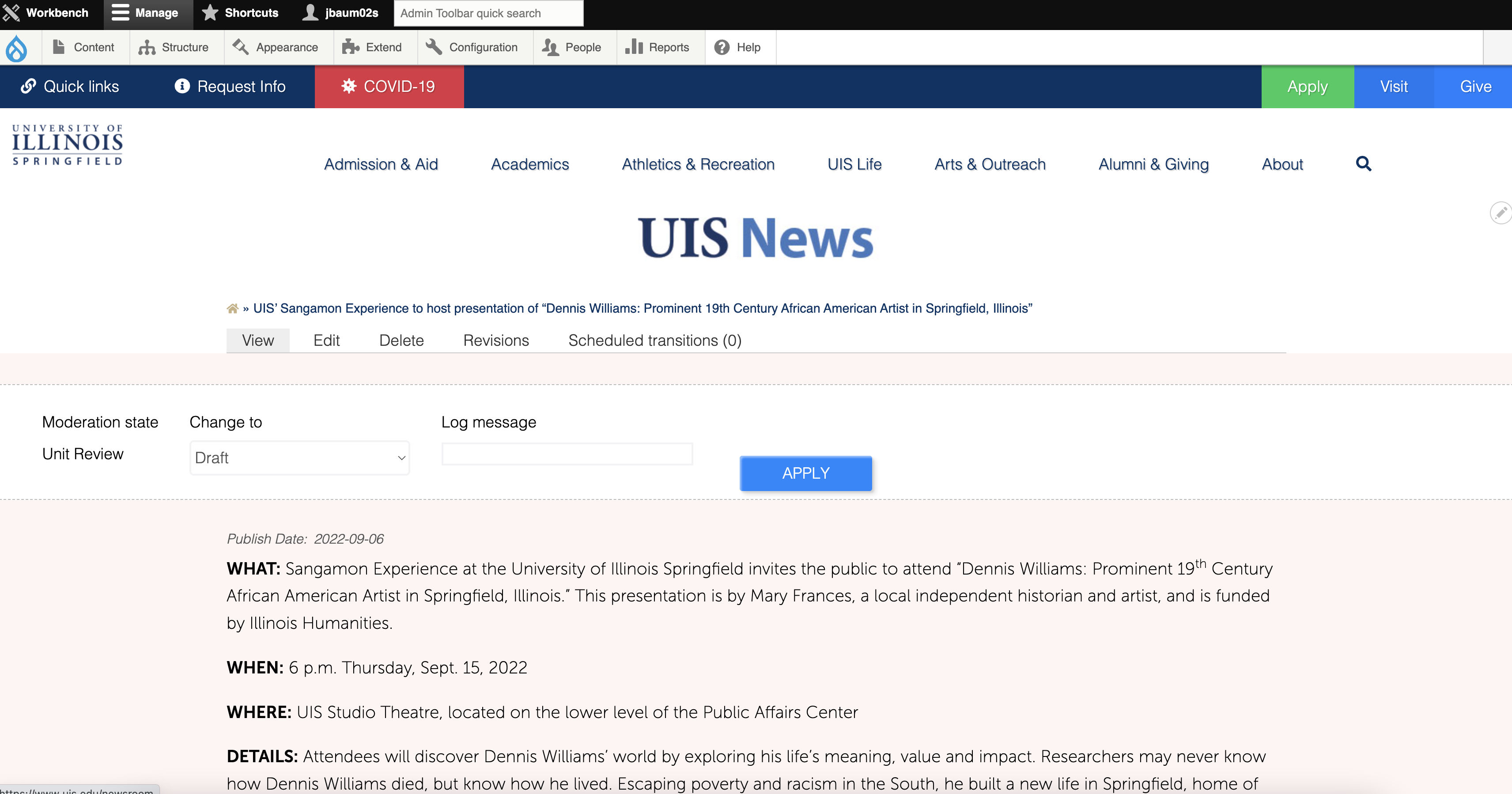The image size is (1512, 794).
Task: Click the WHERE: UIS Studio Theatre line
Action: point(542,712)
